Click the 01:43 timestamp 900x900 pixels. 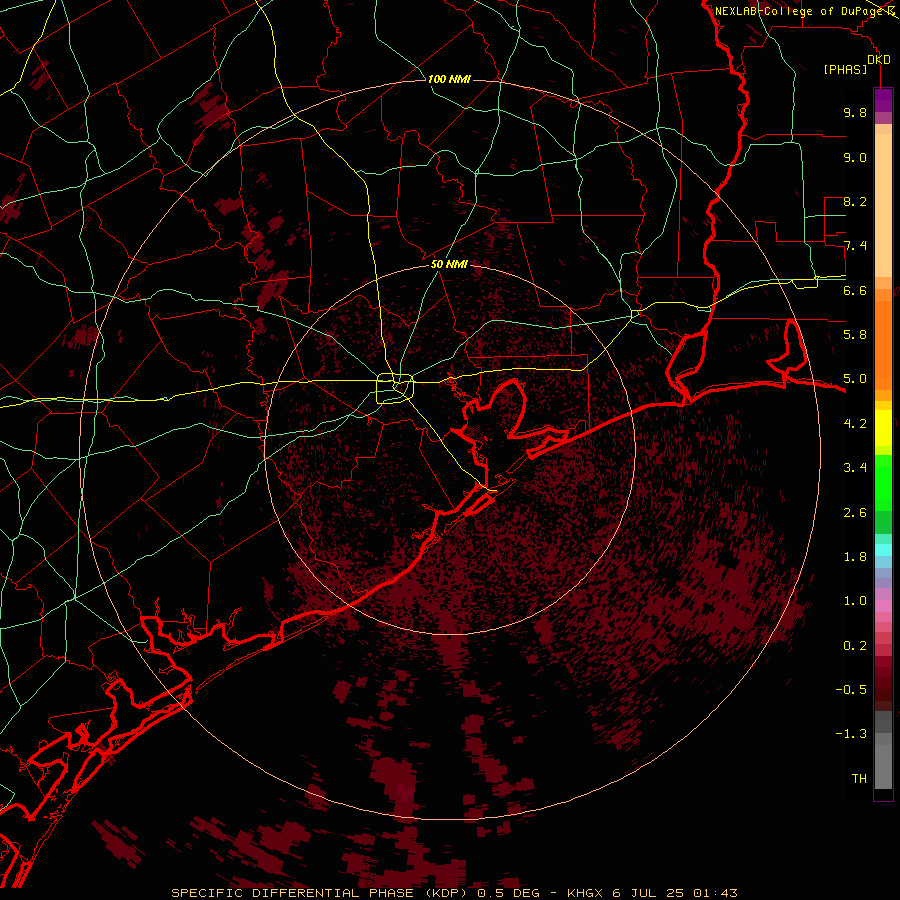(715, 893)
